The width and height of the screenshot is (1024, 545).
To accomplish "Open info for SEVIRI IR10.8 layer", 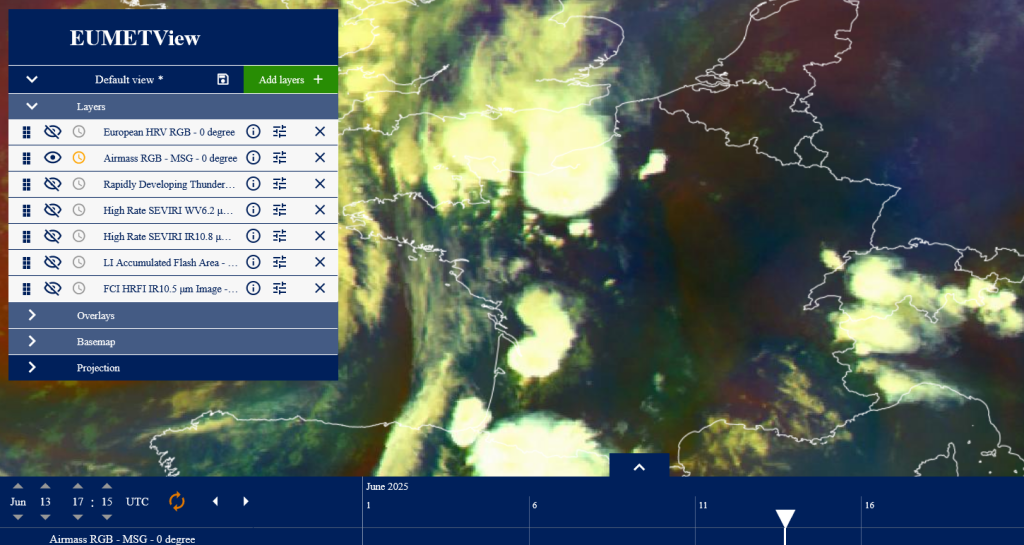I will [253, 236].
